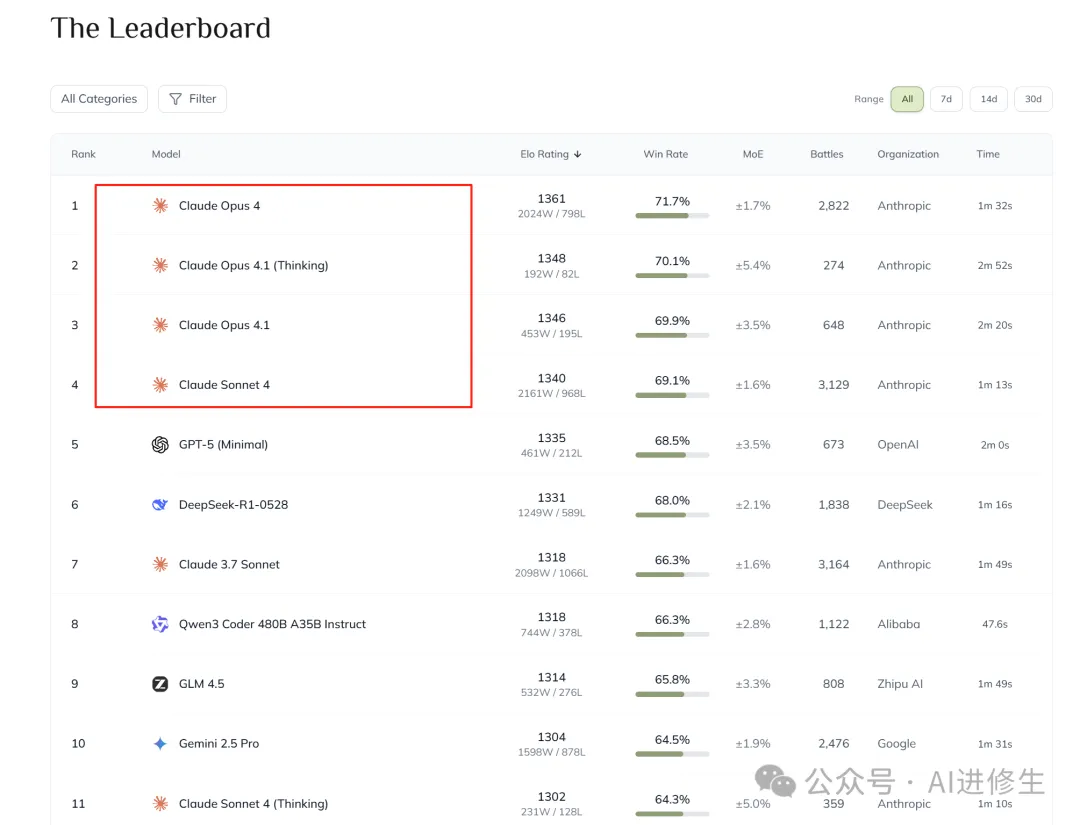The width and height of the screenshot is (1080, 825).
Task: Click the Alibaba organization cell
Action: pos(899,624)
